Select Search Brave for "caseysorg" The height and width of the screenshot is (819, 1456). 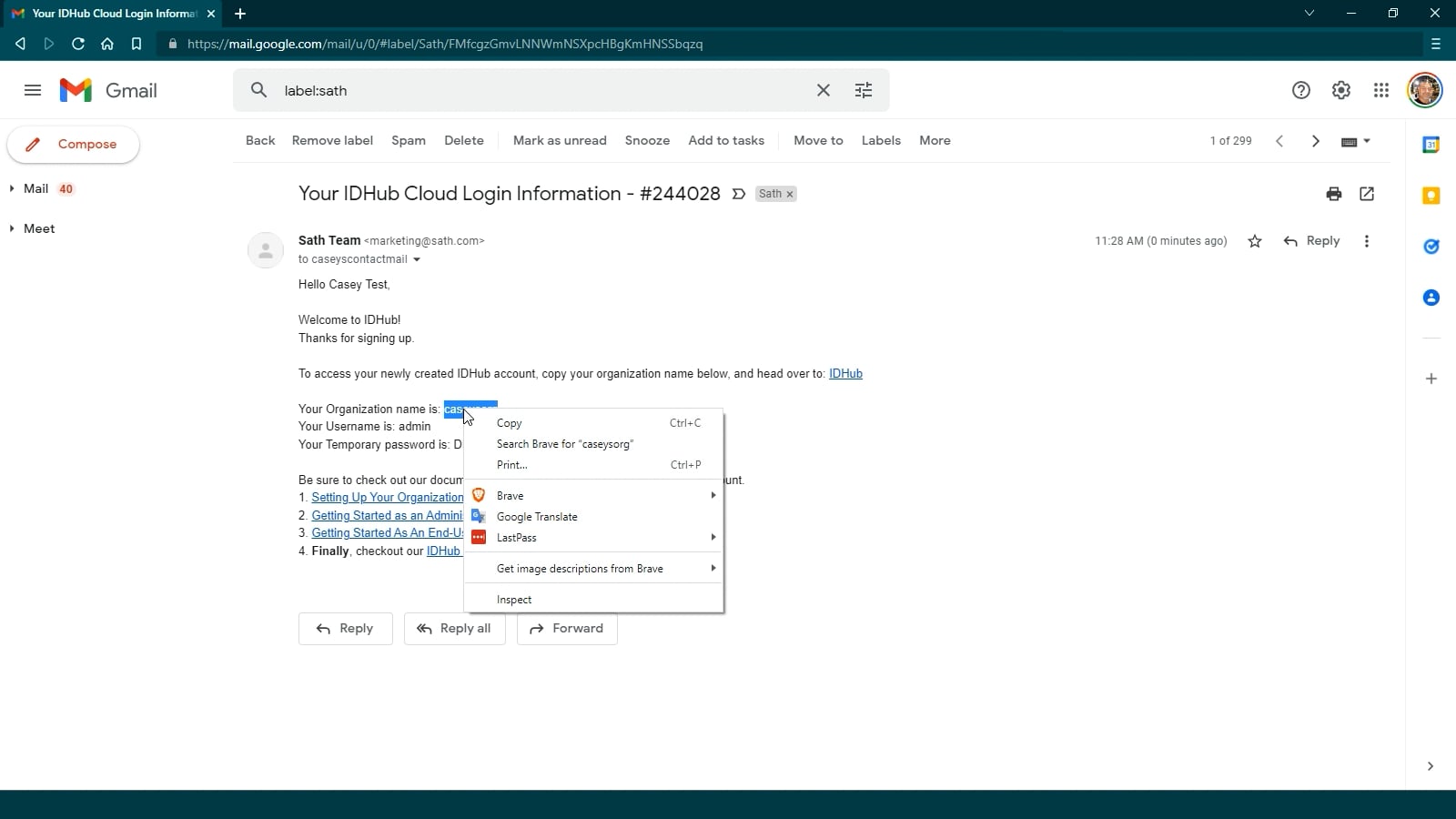(593, 444)
